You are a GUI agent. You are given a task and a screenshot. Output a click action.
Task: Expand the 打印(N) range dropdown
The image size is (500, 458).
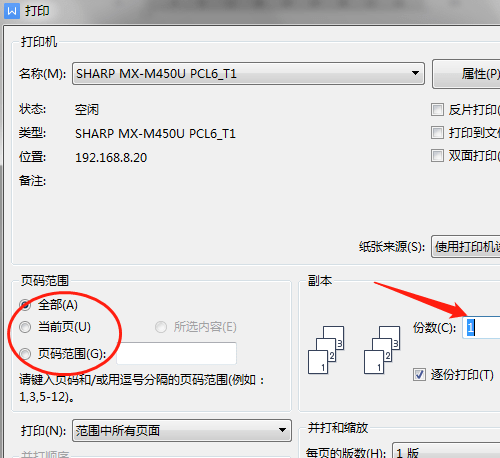[x=182, y=430]
